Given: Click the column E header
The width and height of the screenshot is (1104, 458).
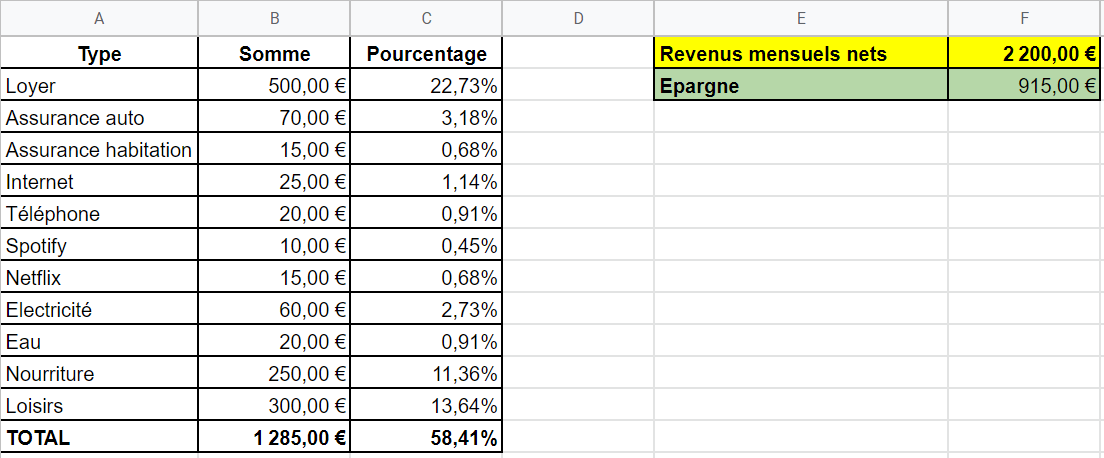Looking at the screenshot, I should (x=801, y=18).
